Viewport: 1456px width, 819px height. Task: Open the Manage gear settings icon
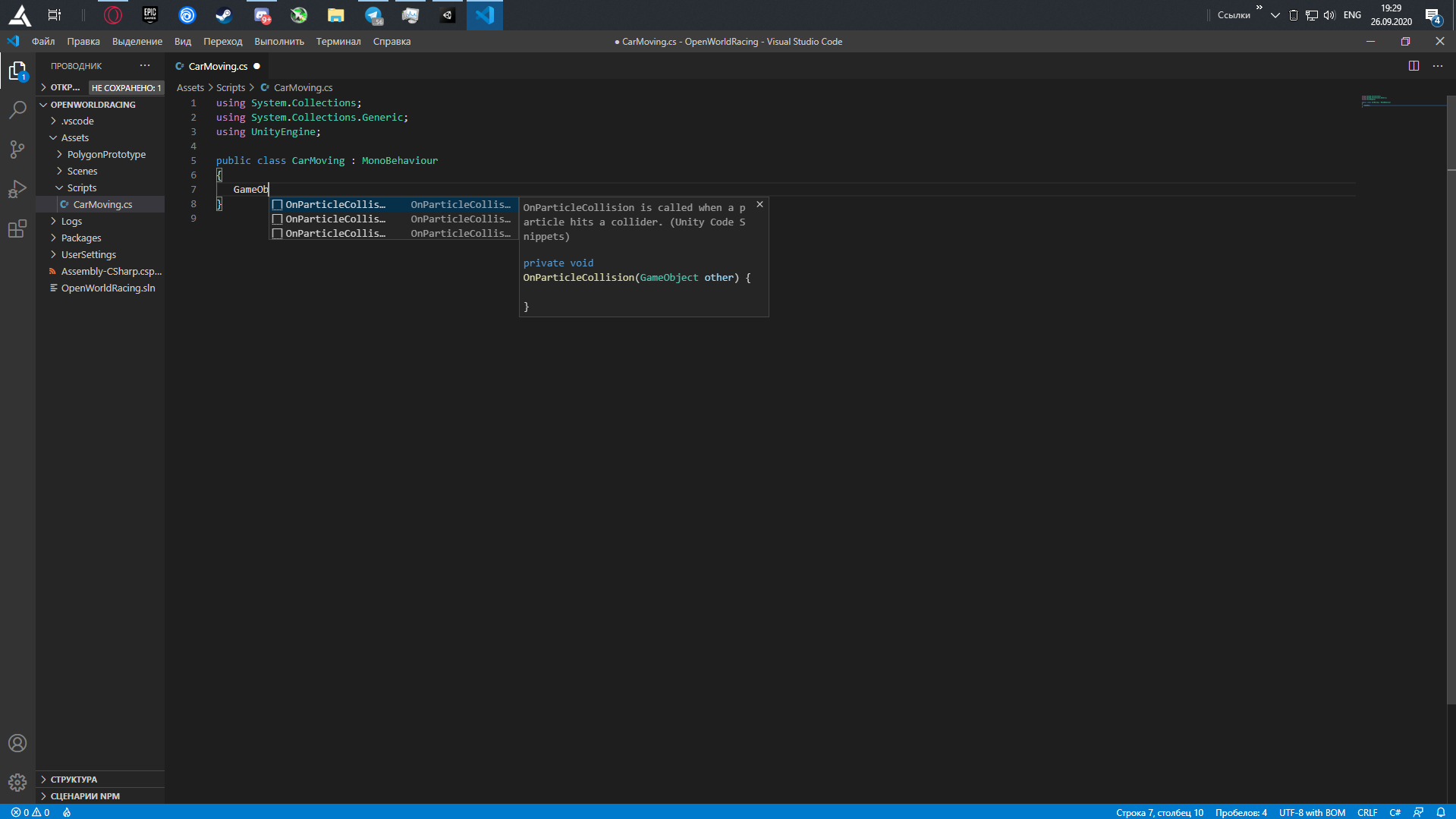17,782
